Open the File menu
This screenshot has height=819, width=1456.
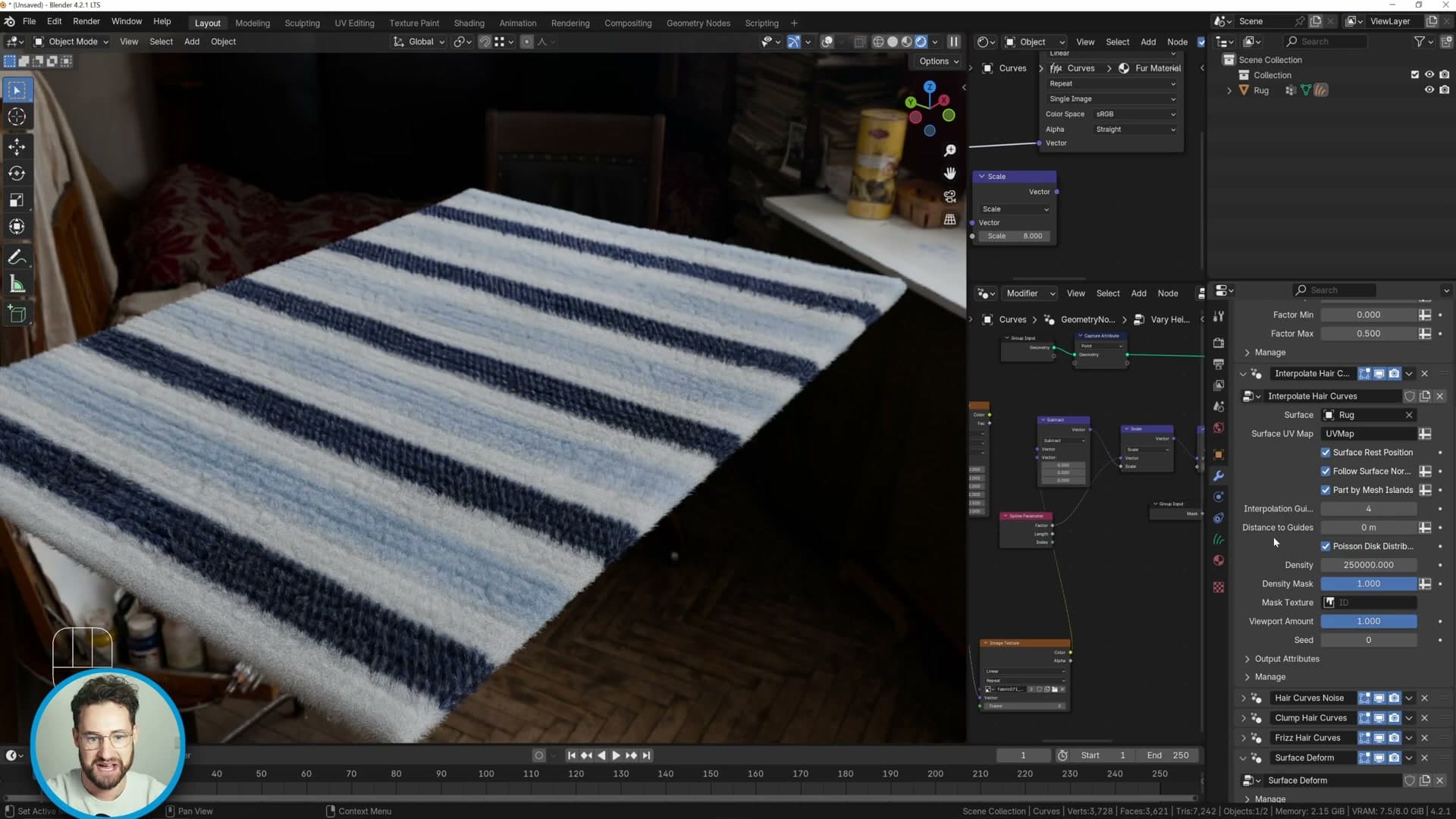tap(29, 22)
